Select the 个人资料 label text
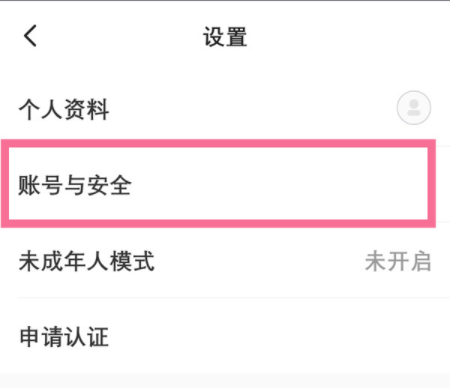Image resolution: width=458 pixels, height=391 pixels. [x=64, y=109]
